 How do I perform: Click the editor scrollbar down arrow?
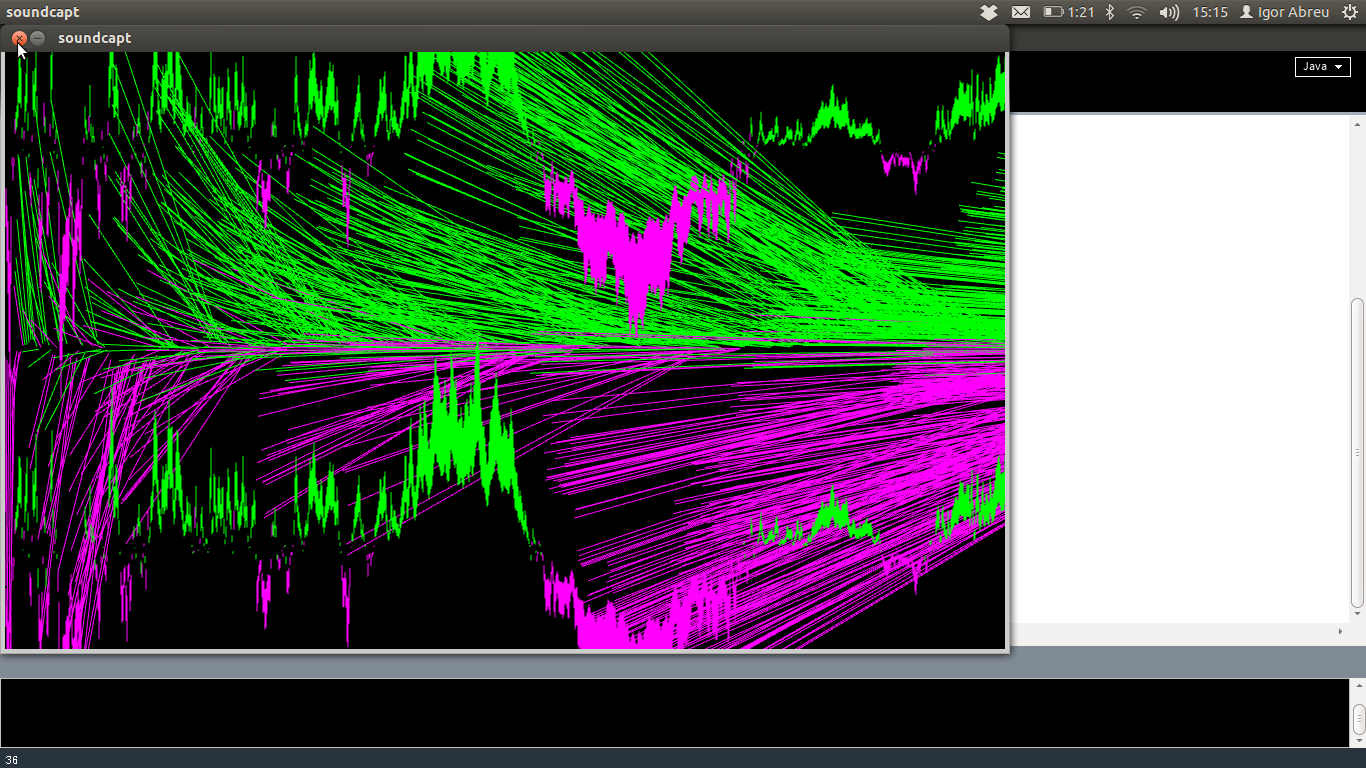coord(1357,615)
